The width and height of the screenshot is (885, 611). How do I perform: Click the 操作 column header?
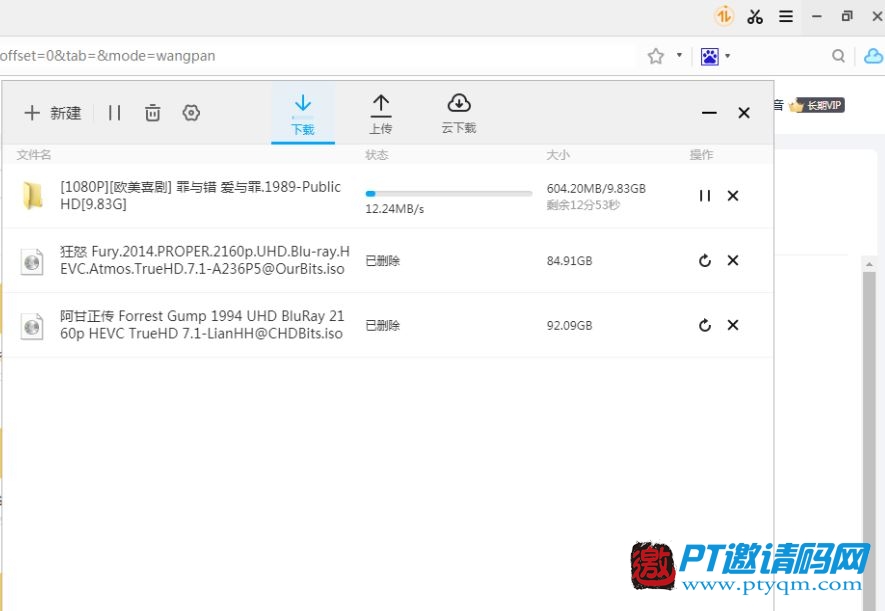point(702,155)
